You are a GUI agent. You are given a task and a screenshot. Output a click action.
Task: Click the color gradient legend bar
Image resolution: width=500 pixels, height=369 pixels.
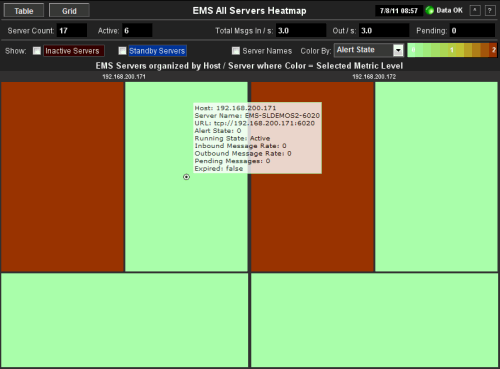click(452, 50)
